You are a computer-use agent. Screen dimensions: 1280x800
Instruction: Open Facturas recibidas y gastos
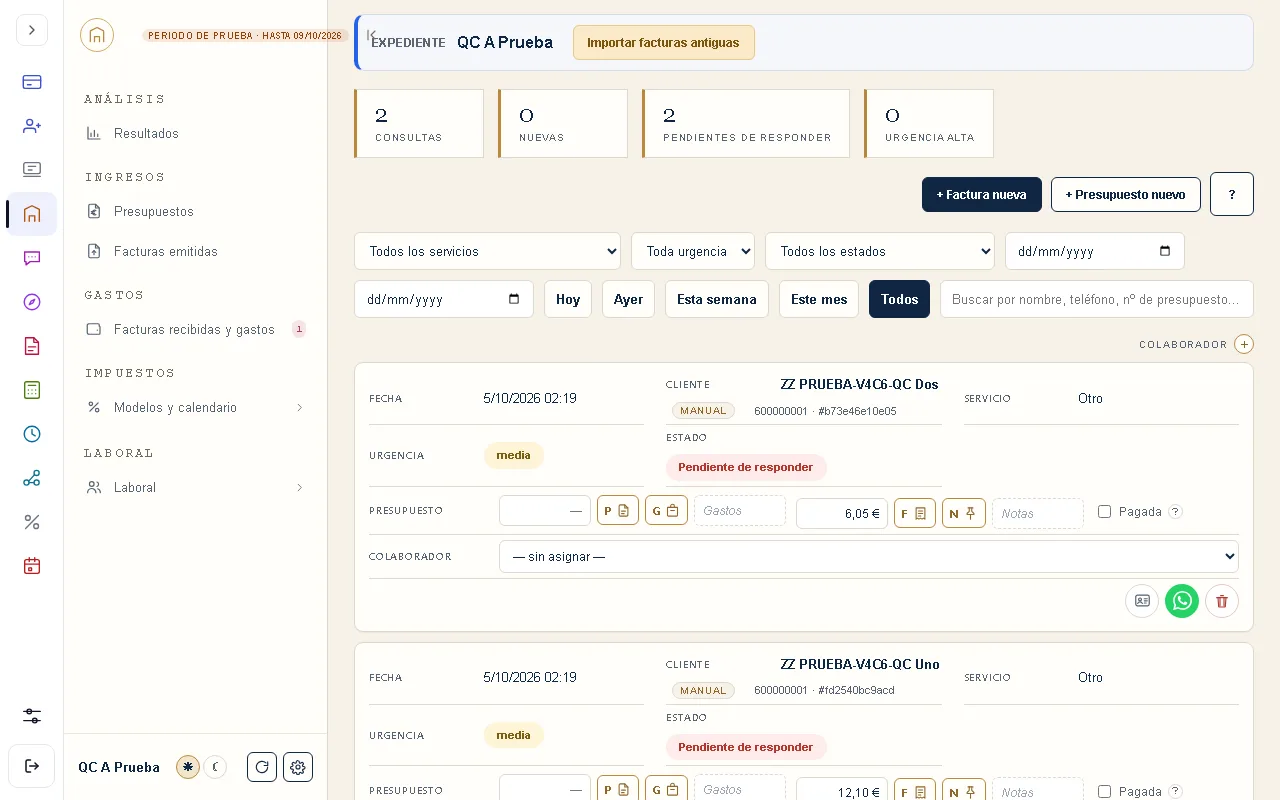pos(194,329)
